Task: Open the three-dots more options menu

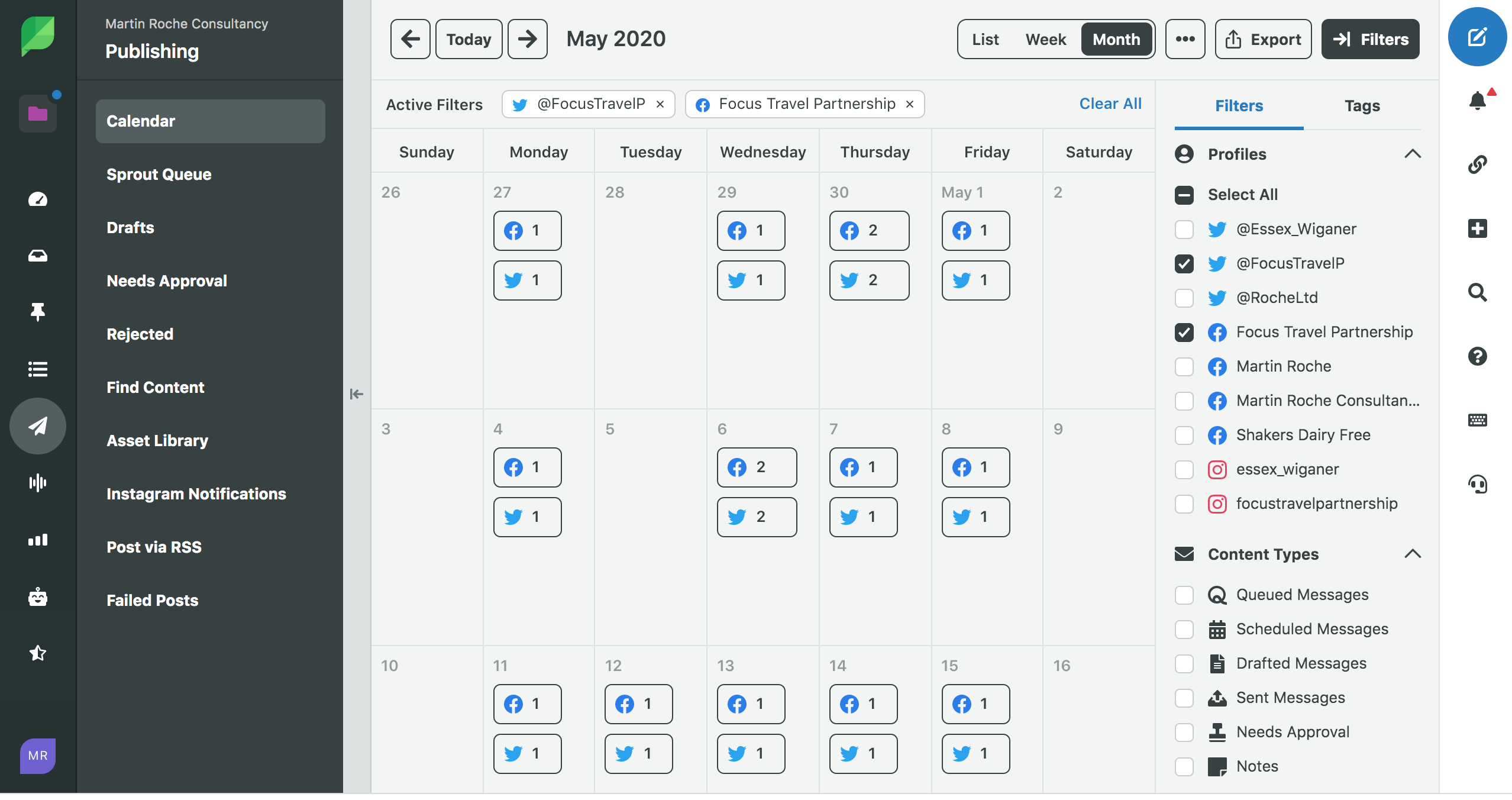Action: [1185, 39]
